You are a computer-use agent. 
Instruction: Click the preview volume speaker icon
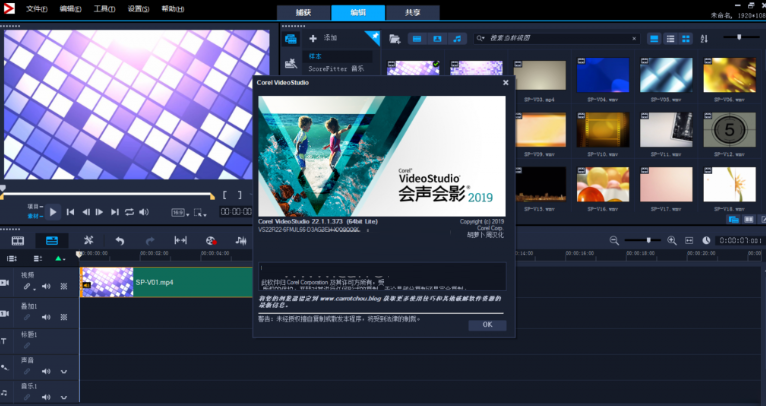point(144,212)
